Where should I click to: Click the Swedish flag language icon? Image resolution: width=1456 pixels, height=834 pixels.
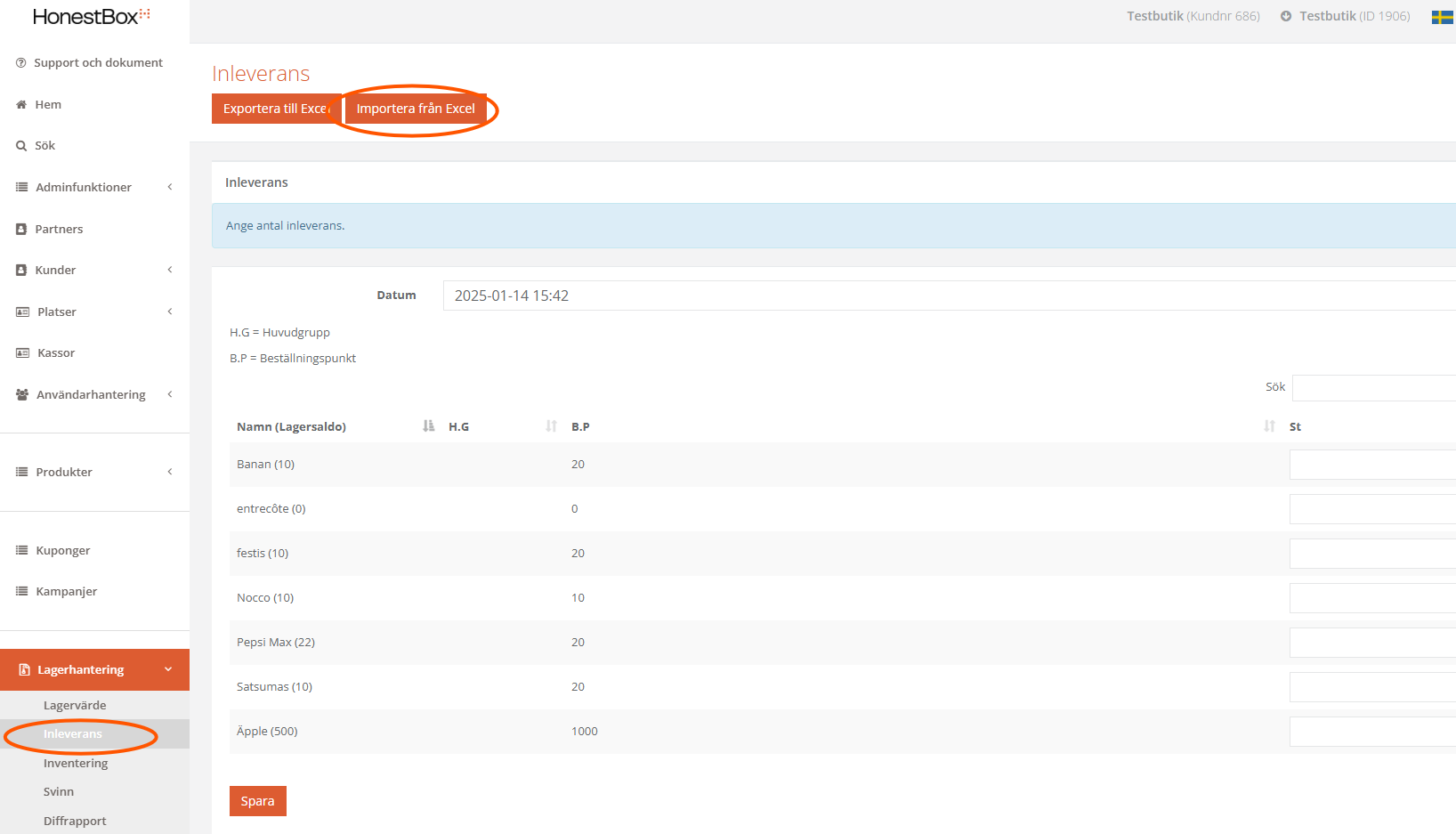tap(1442, 17)
